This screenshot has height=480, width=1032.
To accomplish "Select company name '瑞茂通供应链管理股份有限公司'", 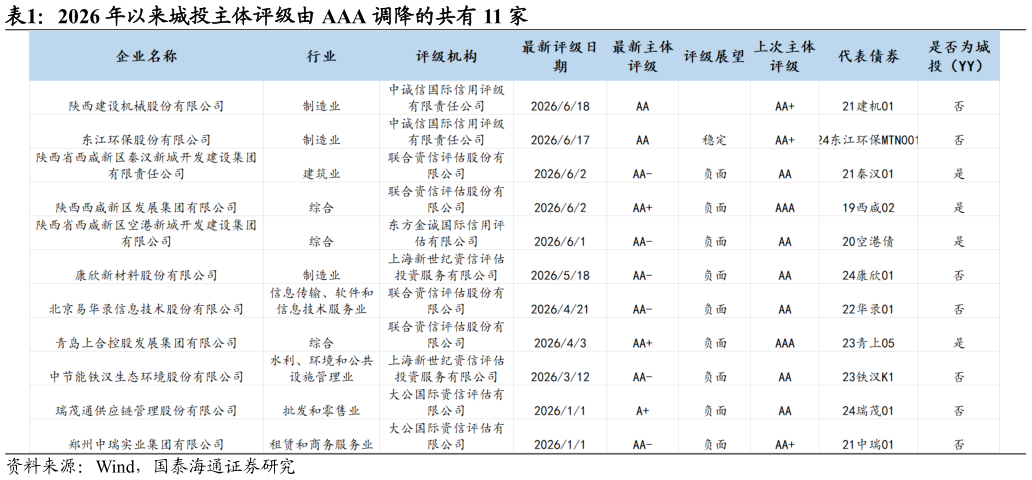I will [146, 411].
